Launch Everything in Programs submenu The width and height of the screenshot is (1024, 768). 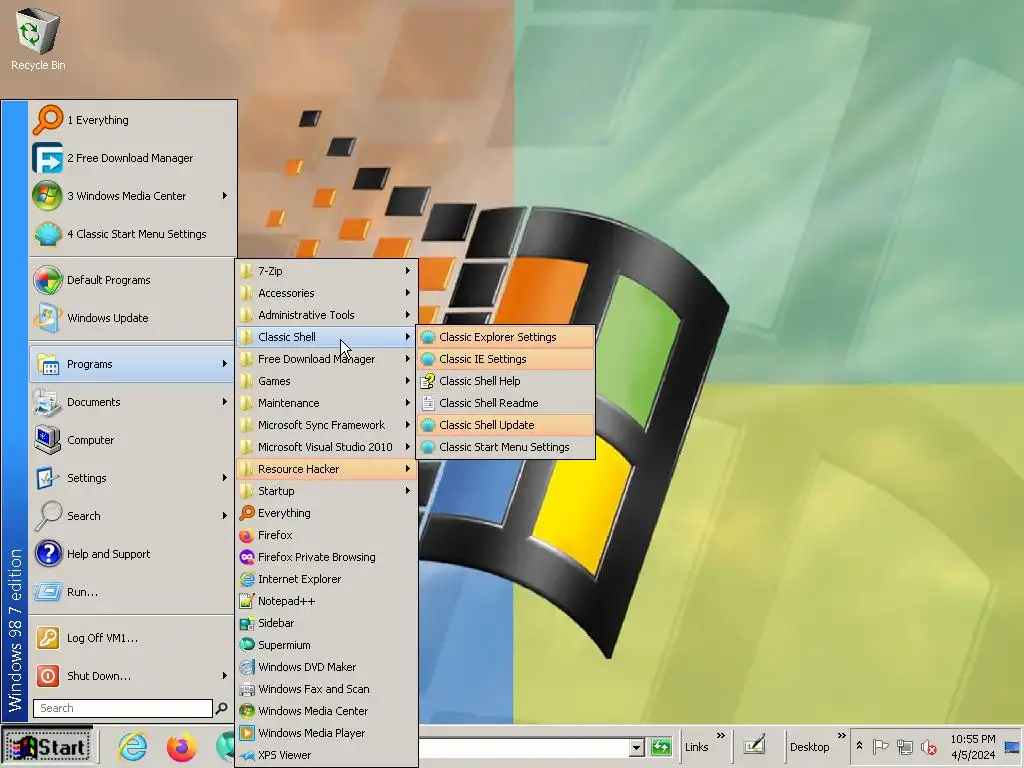(x=327, y=513)
